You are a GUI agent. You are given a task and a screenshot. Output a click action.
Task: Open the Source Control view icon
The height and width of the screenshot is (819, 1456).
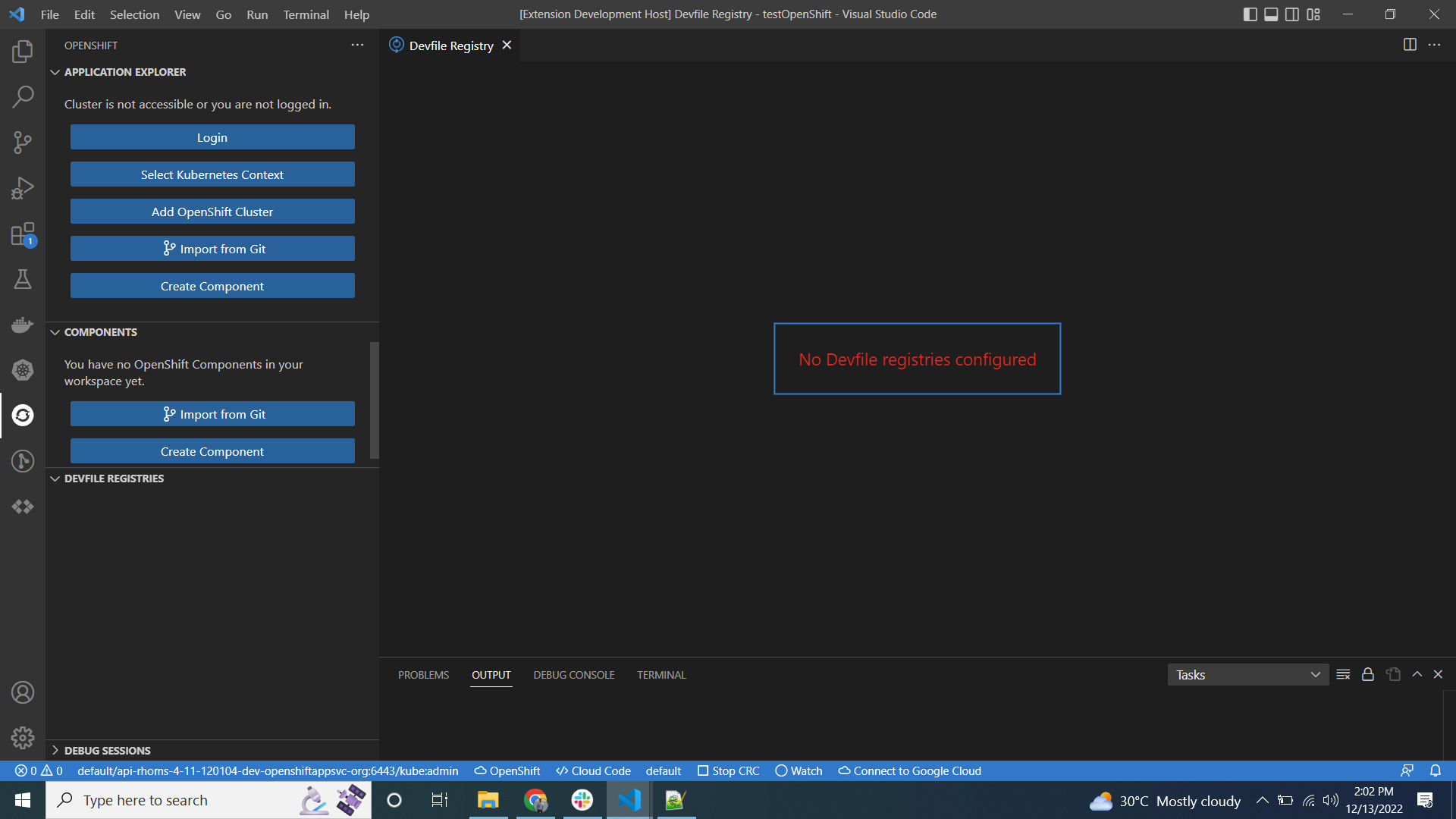coord(23,143)
